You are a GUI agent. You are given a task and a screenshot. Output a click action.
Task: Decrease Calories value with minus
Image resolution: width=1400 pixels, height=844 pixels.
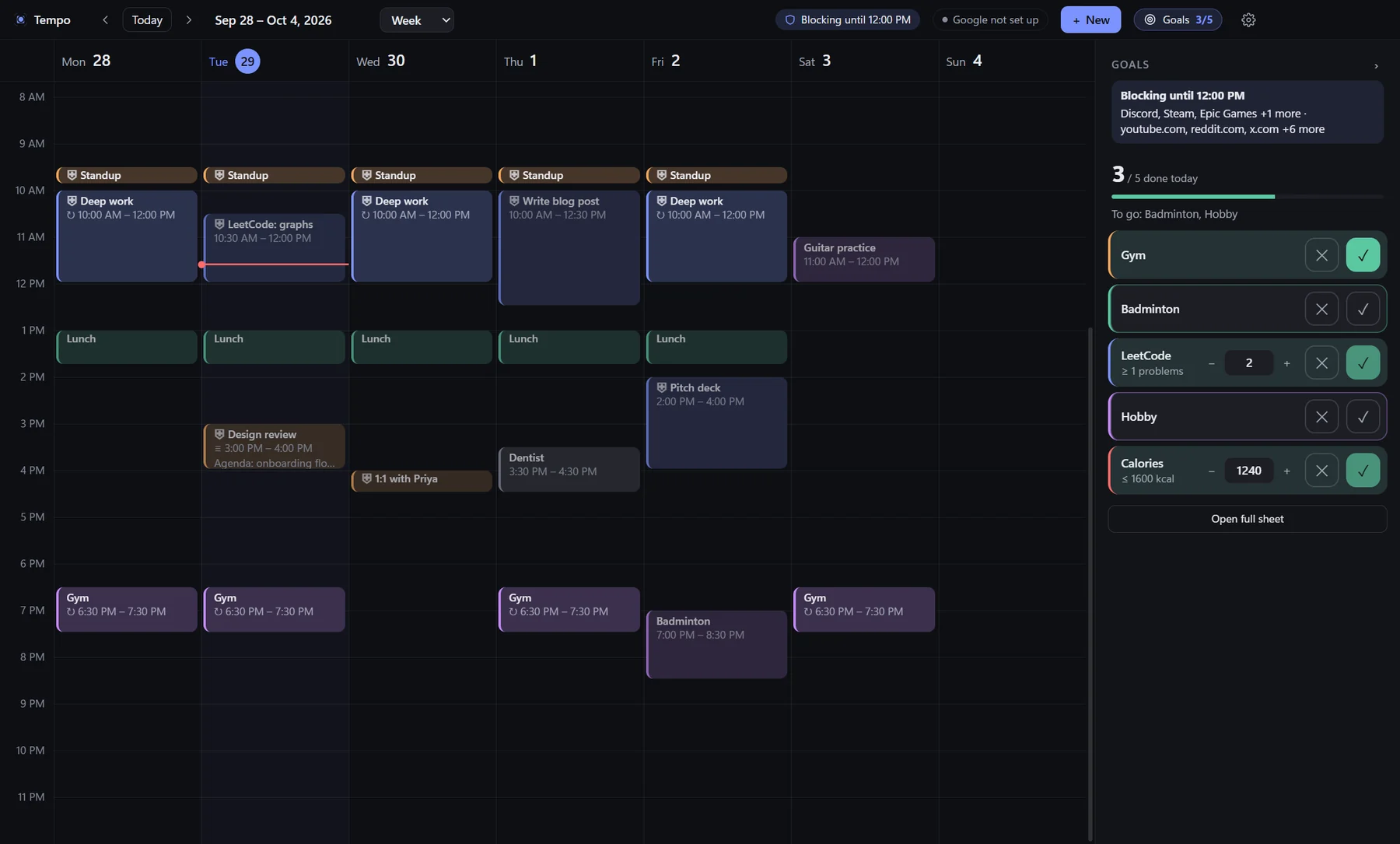1211,471
